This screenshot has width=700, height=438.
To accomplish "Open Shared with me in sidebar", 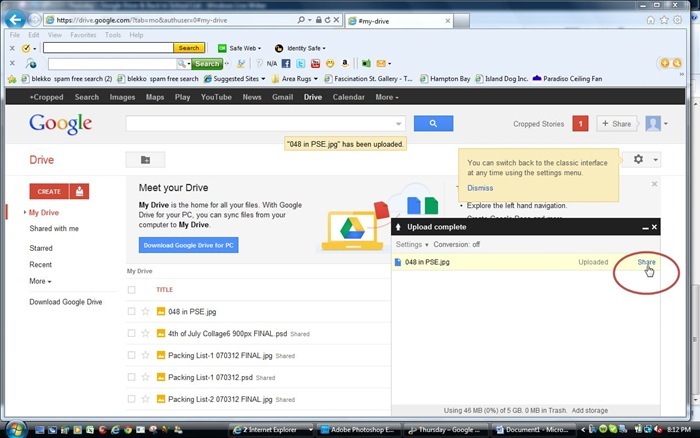I will (x=54, y=228).
